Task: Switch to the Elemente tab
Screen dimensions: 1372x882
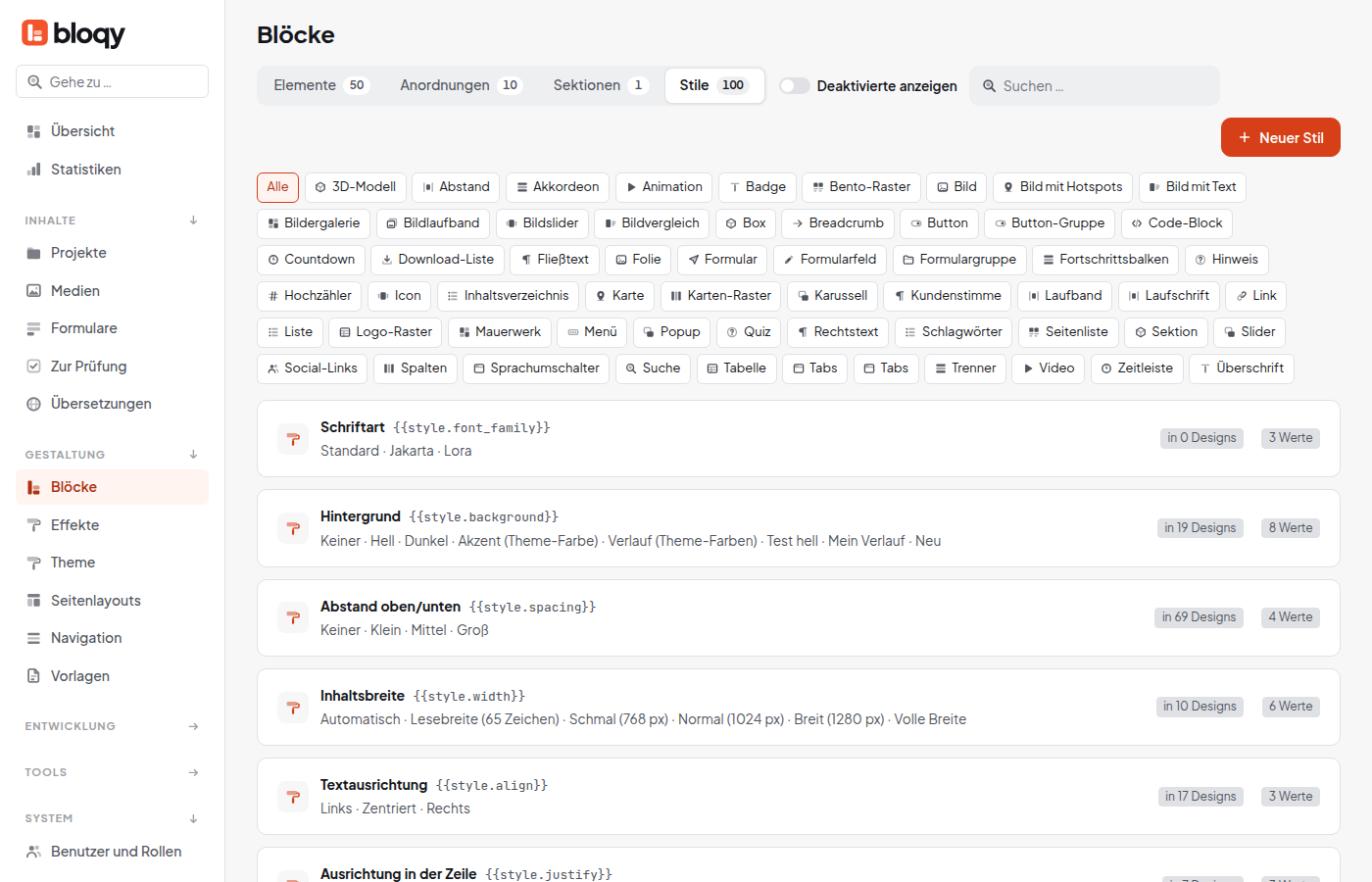Action: (x=319, y=85)
